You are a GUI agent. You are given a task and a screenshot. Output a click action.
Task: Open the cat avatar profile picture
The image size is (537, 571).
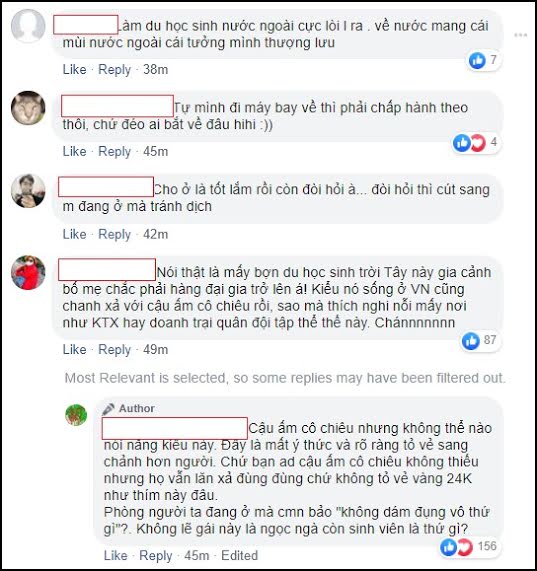click(x=28, y=108)
